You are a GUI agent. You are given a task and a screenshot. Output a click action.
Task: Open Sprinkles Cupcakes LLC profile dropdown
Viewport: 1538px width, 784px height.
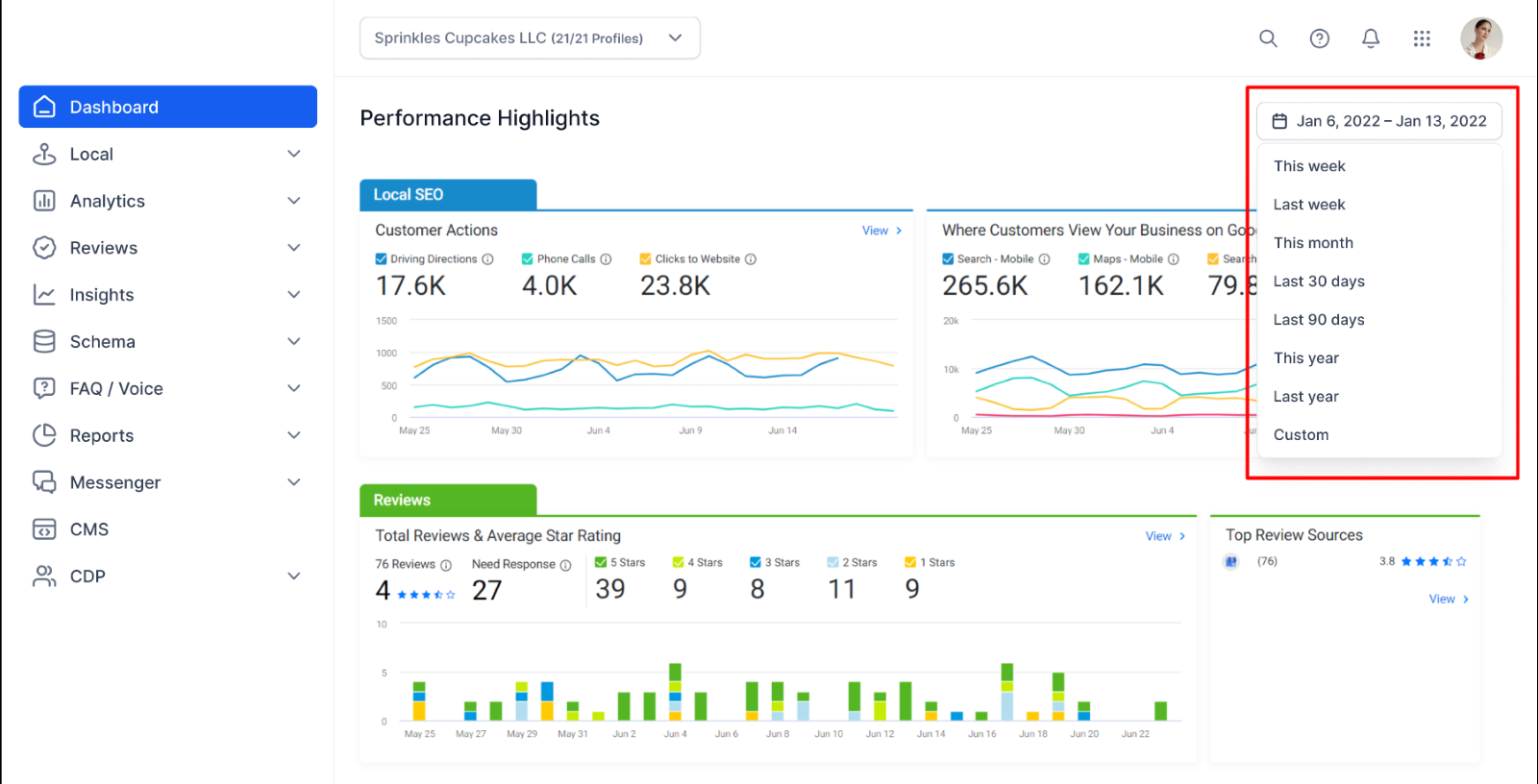pos(530,38)
